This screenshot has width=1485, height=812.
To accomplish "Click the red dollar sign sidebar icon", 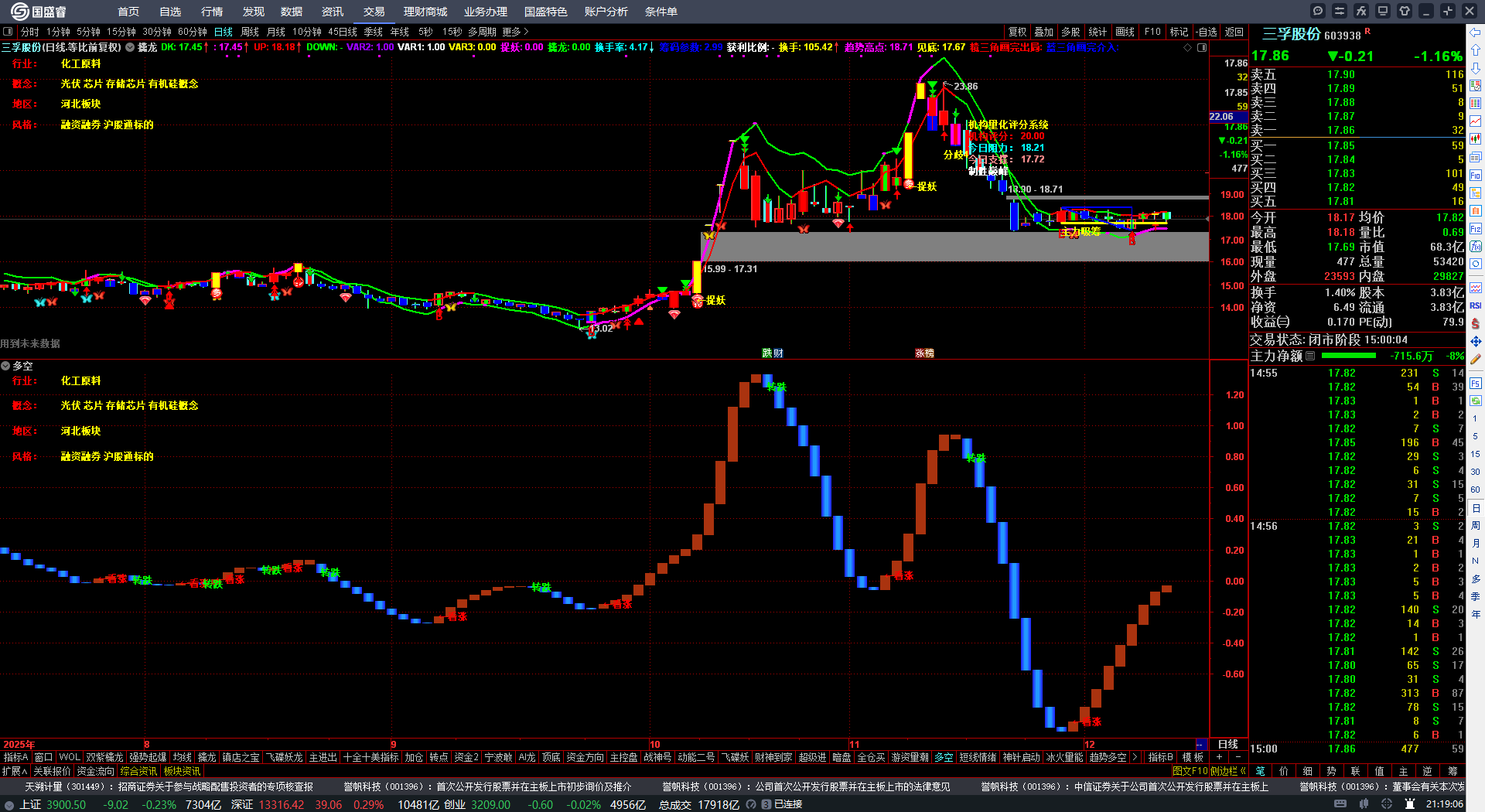I will [1476, 323].
